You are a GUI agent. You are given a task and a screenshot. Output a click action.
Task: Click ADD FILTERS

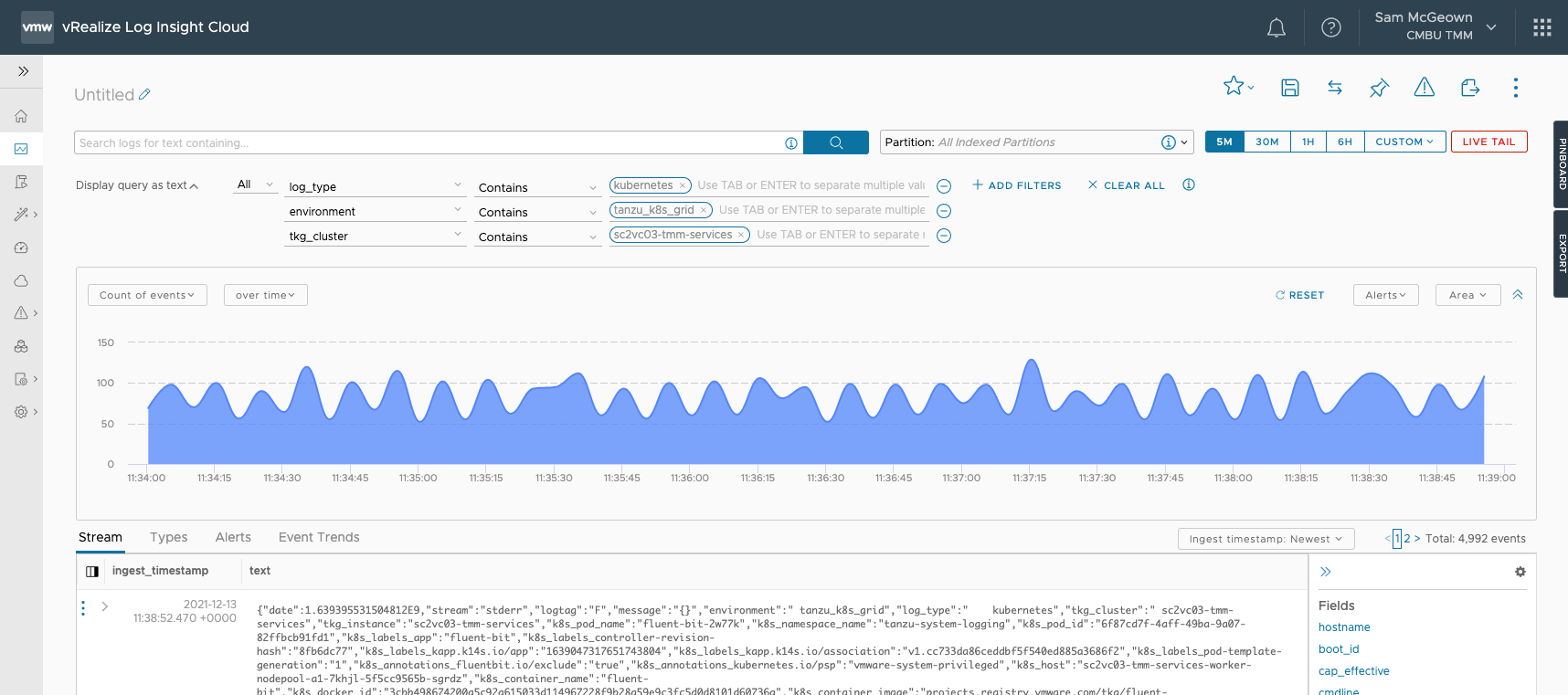(1017, 185)
